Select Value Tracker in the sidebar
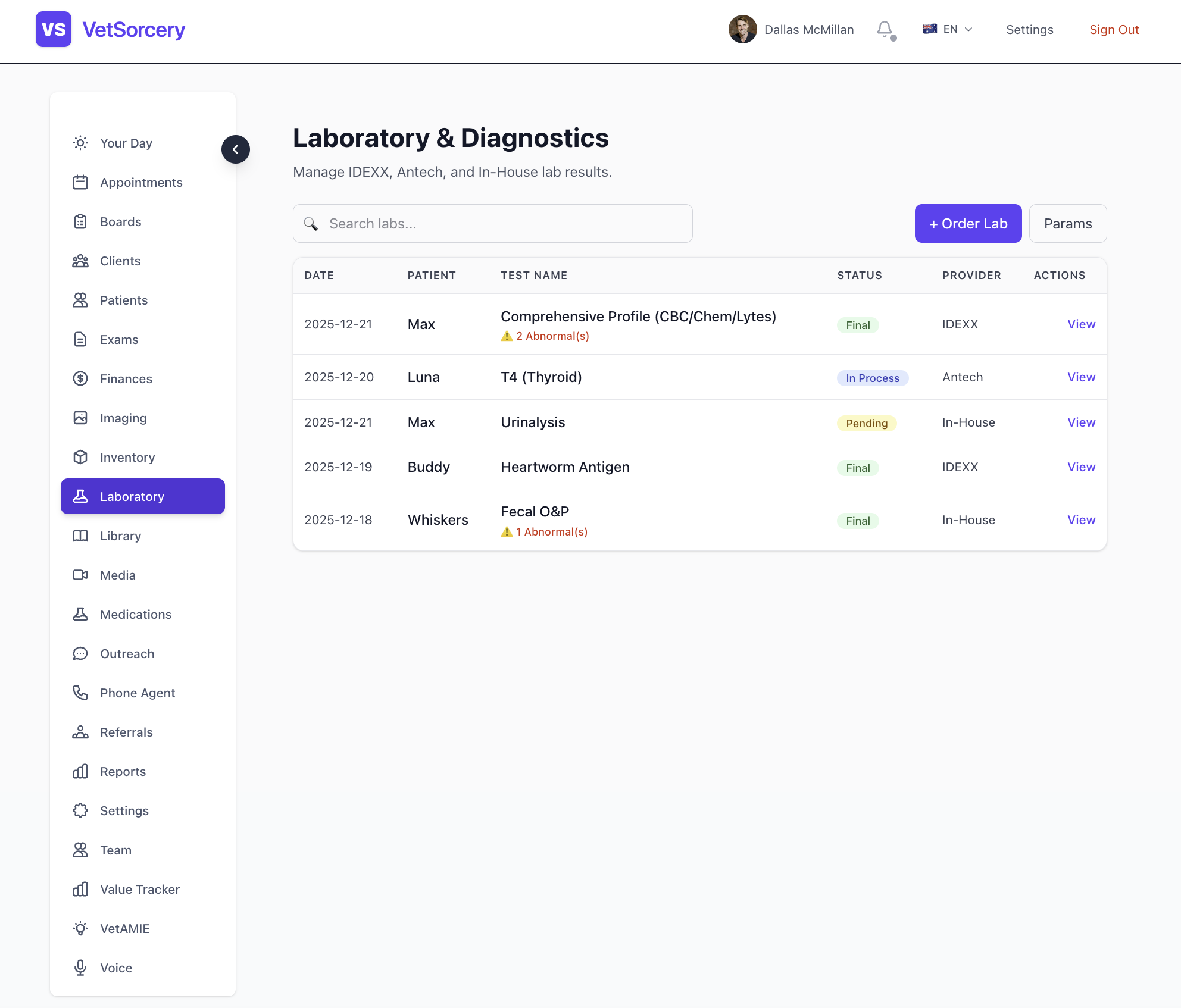The image size is (1181, 1008). [x=140, y=889]
